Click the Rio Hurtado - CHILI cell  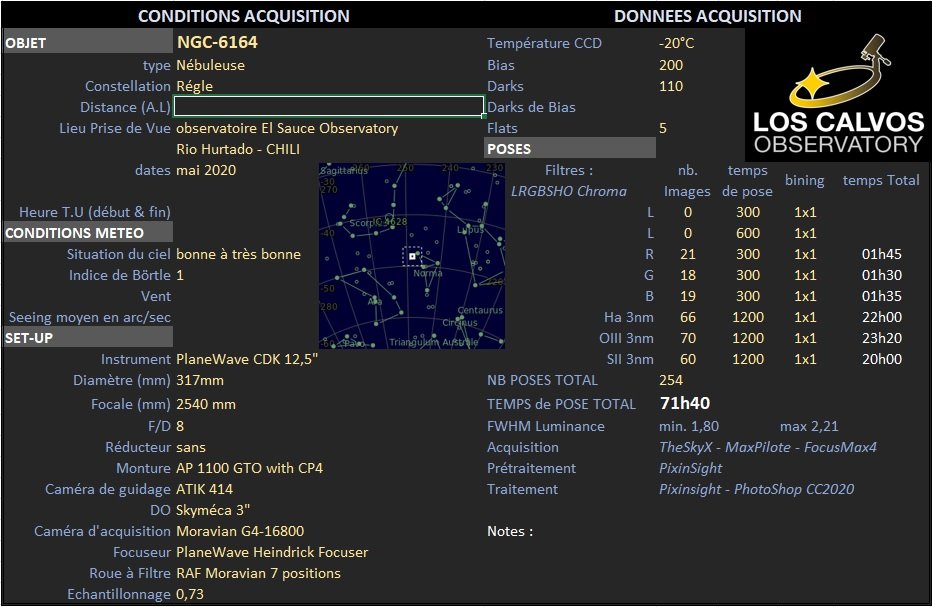(238, 149)
